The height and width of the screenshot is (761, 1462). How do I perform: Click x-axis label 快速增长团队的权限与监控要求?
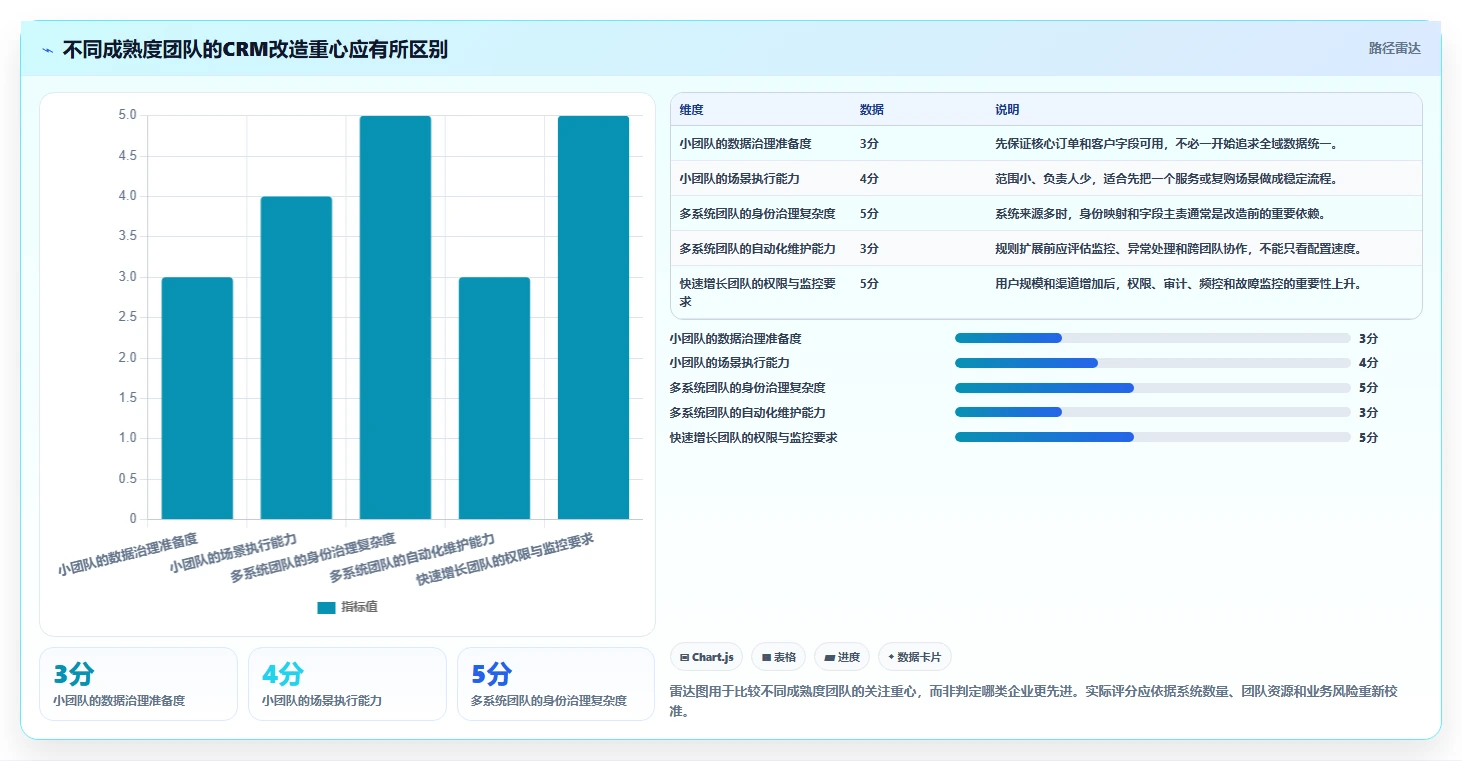505,559
